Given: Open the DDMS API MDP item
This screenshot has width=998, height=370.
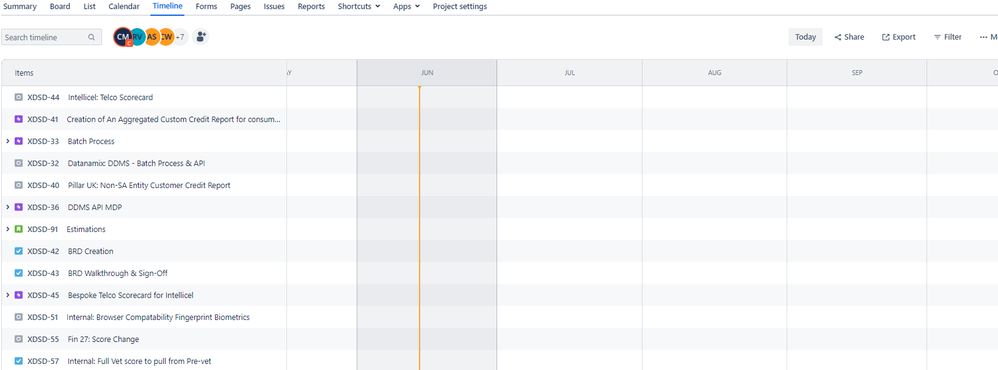Looking at the screenshot, I should pyautogui.click(x=94, y=207).
